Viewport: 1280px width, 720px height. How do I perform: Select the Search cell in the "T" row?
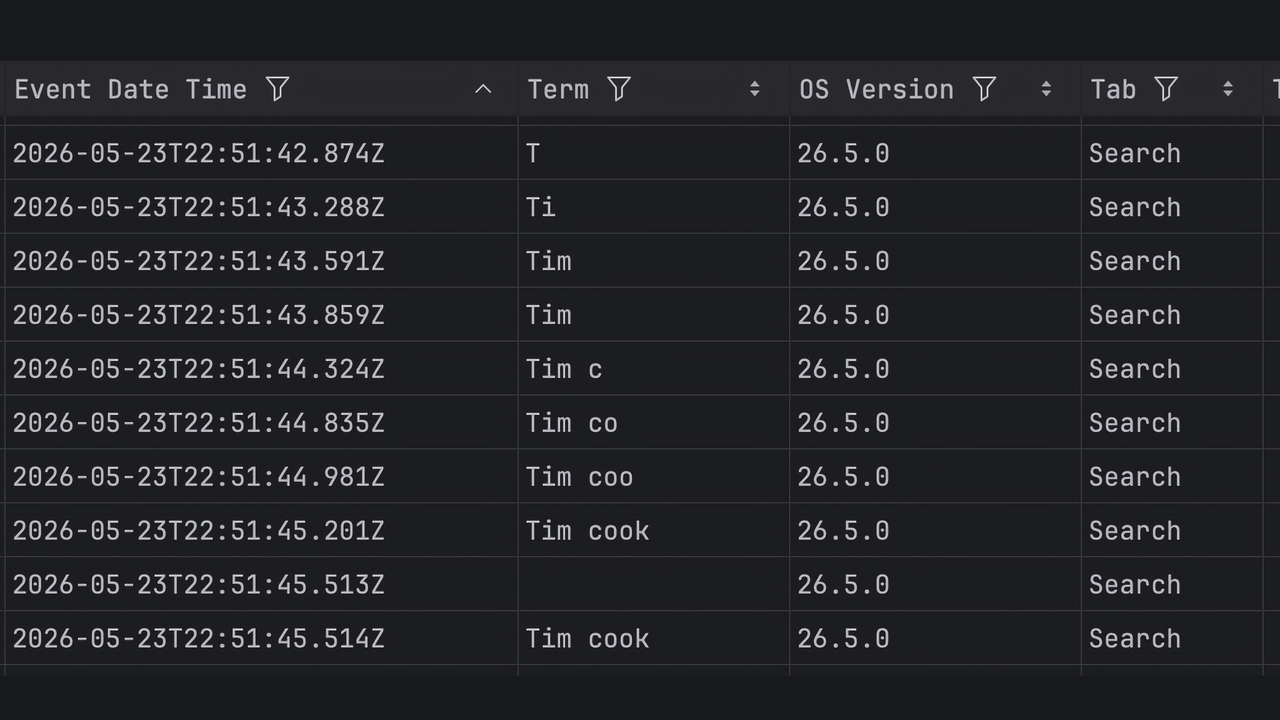(x=1172, y=153)
